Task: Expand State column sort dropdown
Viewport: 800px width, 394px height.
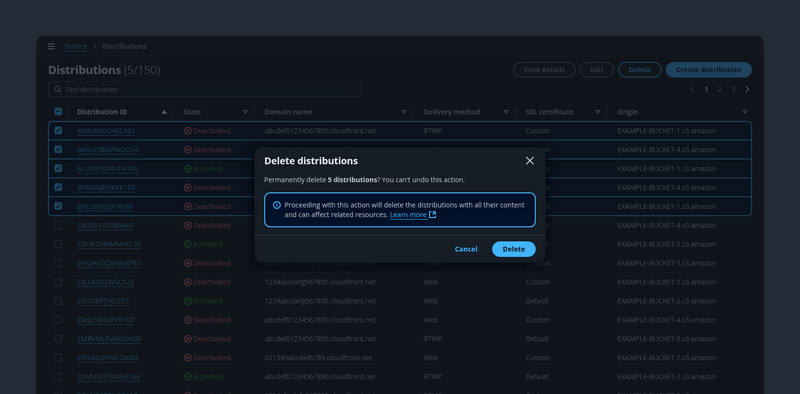Action: 245,112
